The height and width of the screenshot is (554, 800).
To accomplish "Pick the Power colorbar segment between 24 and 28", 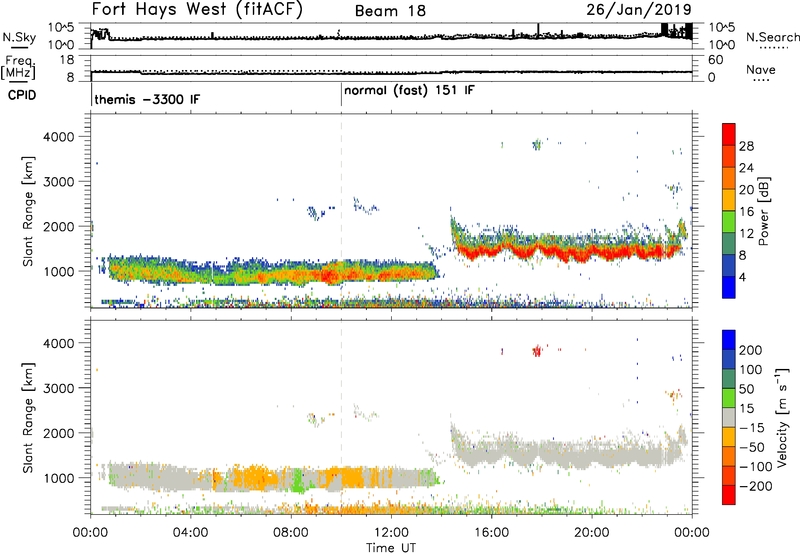I will point(729,156).
